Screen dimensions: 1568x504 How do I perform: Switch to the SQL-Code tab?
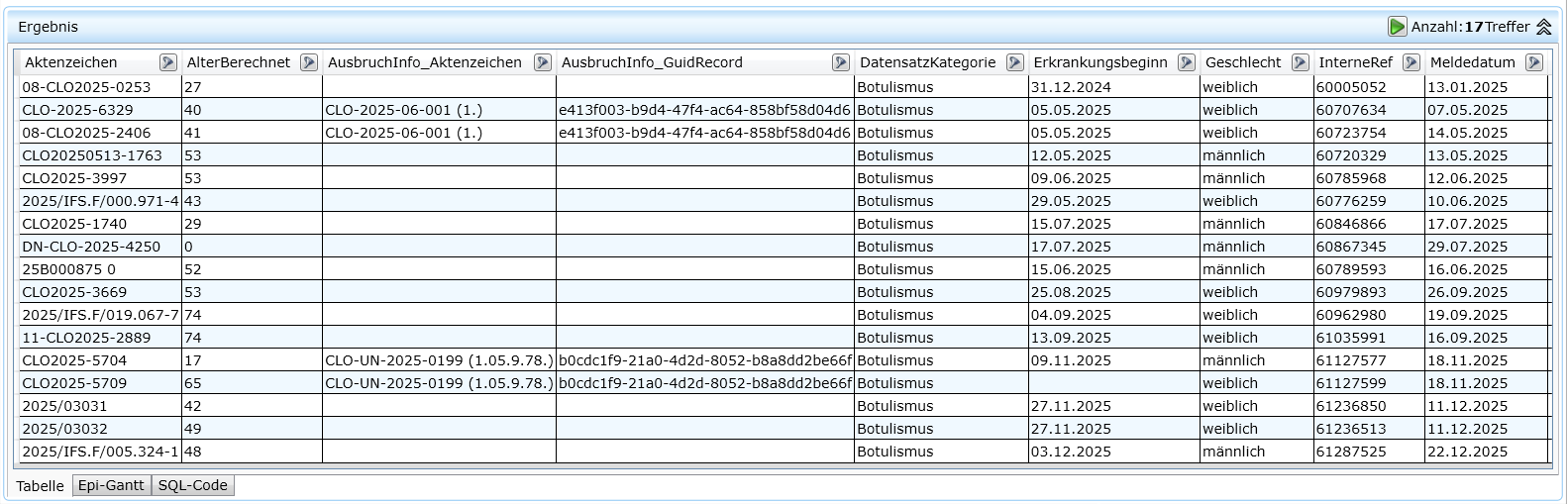click(x=193, y=485)
